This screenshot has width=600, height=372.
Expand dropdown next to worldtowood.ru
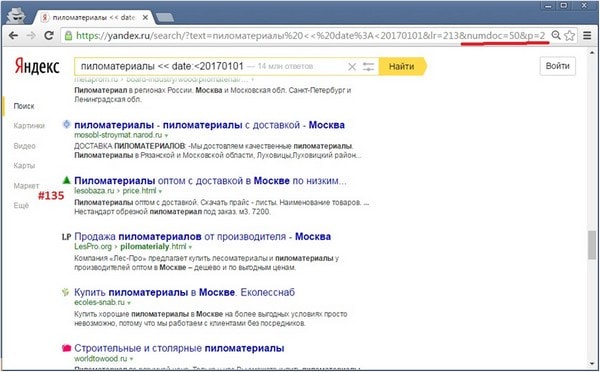pyautogui.click(x=131, y=359)
